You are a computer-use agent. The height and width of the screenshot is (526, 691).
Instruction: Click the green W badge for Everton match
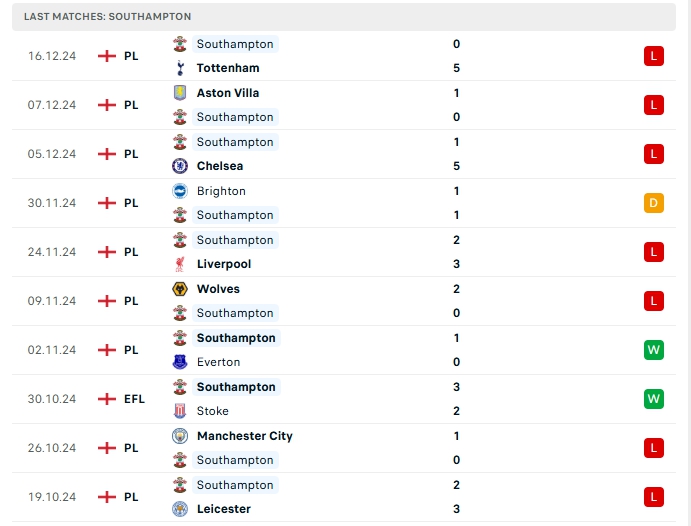(654, 350)
